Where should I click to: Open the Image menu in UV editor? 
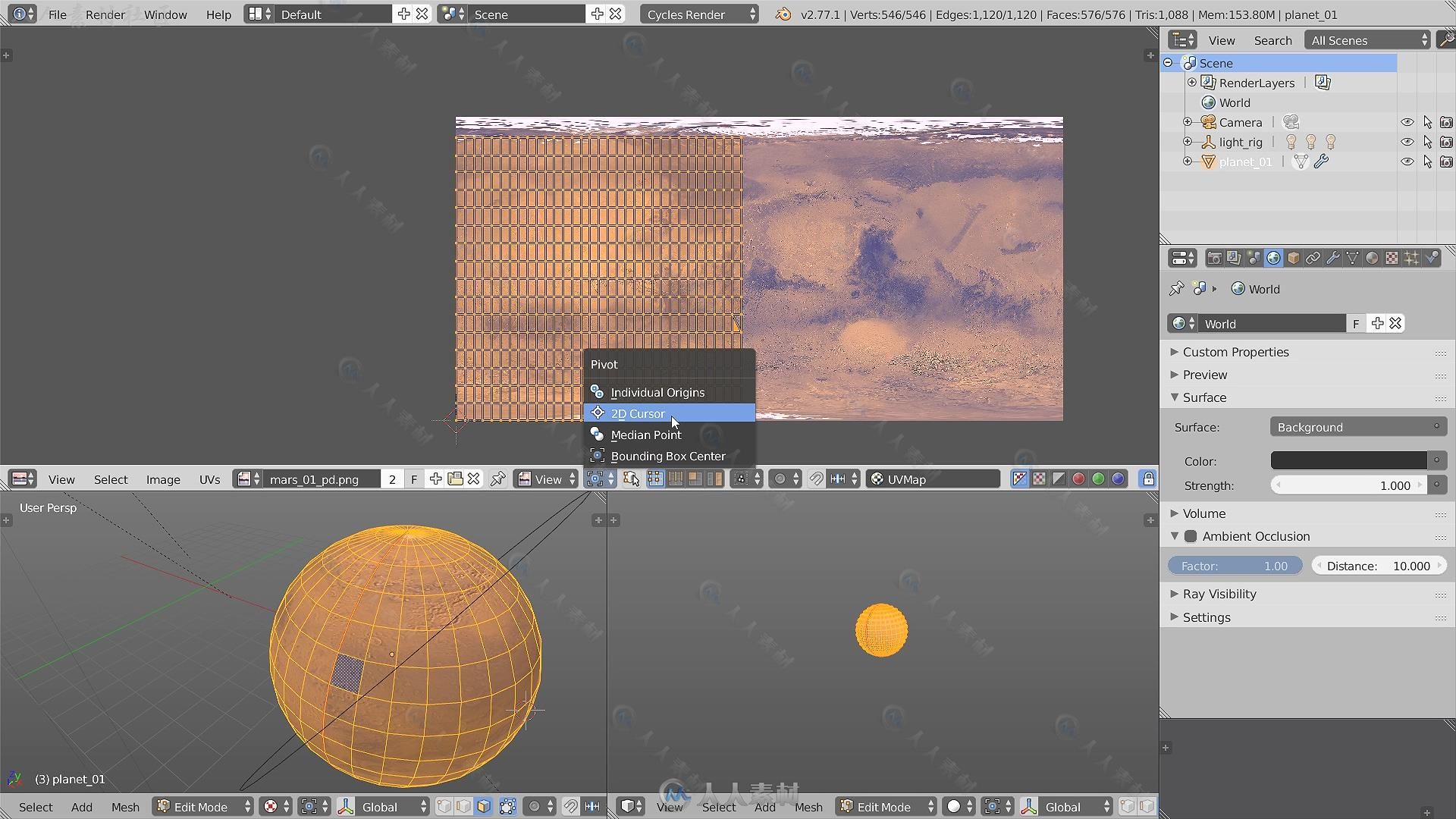tap(164, 479)
